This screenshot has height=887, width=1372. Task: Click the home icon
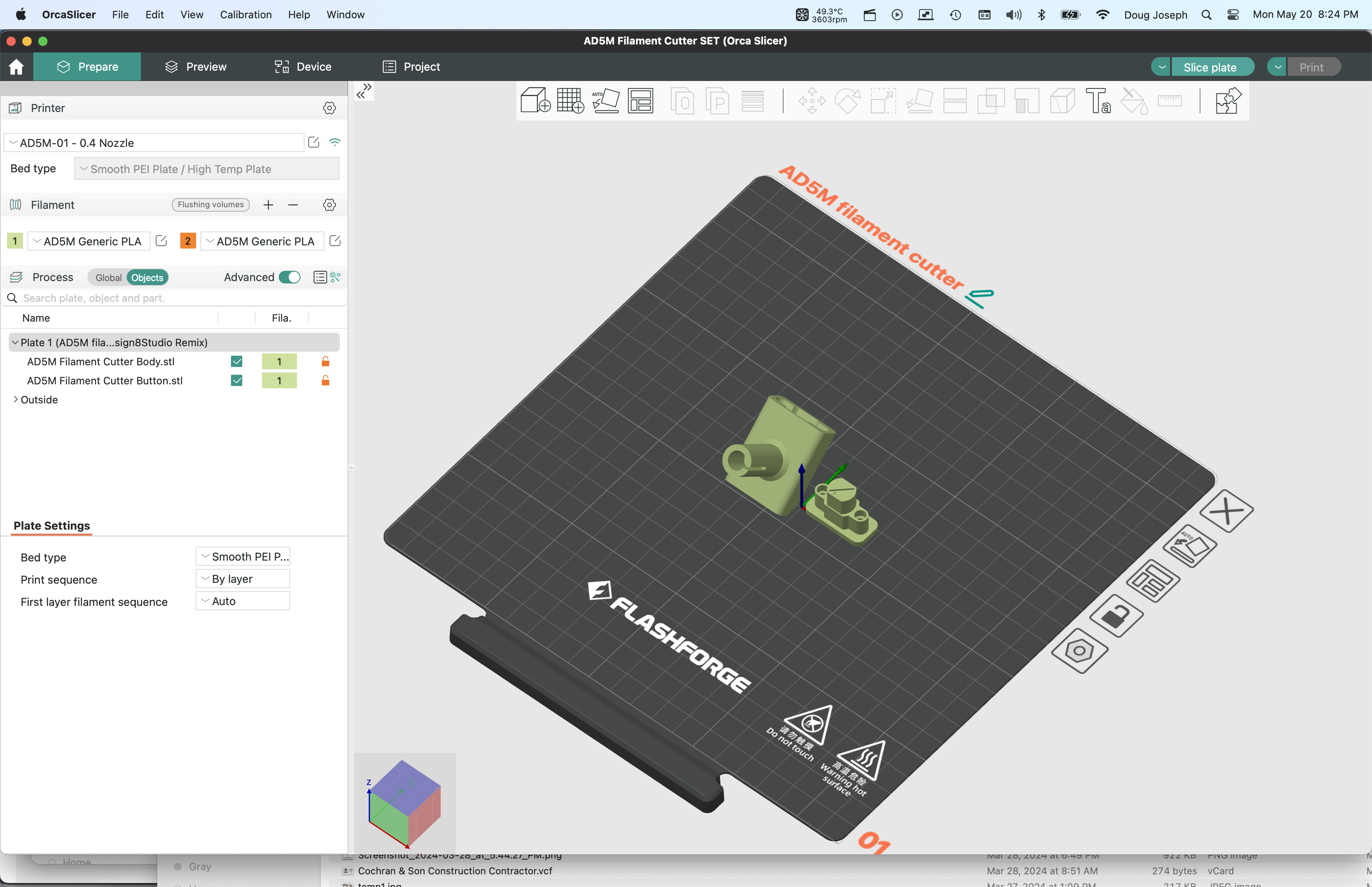16,67
